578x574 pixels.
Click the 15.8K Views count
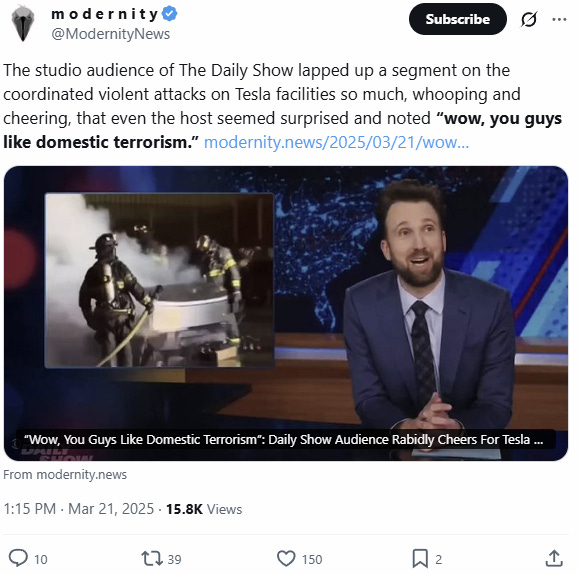click(204, 509)
